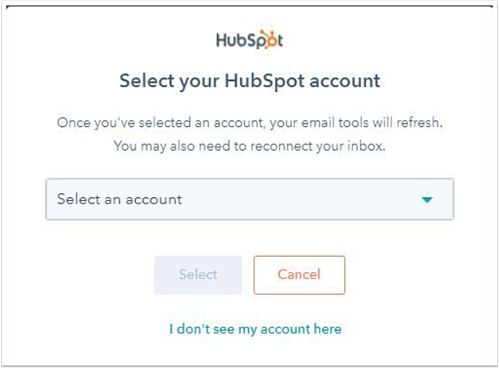This screenshot has width=499, height=368.
Task: Cancel the account selection dialog
Action: 299,275
